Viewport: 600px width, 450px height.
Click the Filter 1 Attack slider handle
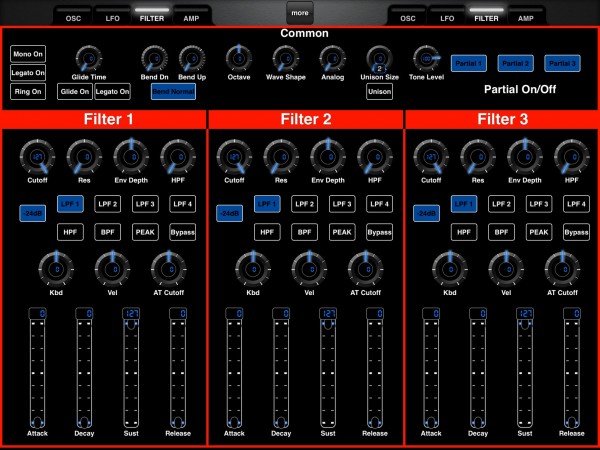pos(38,423)
